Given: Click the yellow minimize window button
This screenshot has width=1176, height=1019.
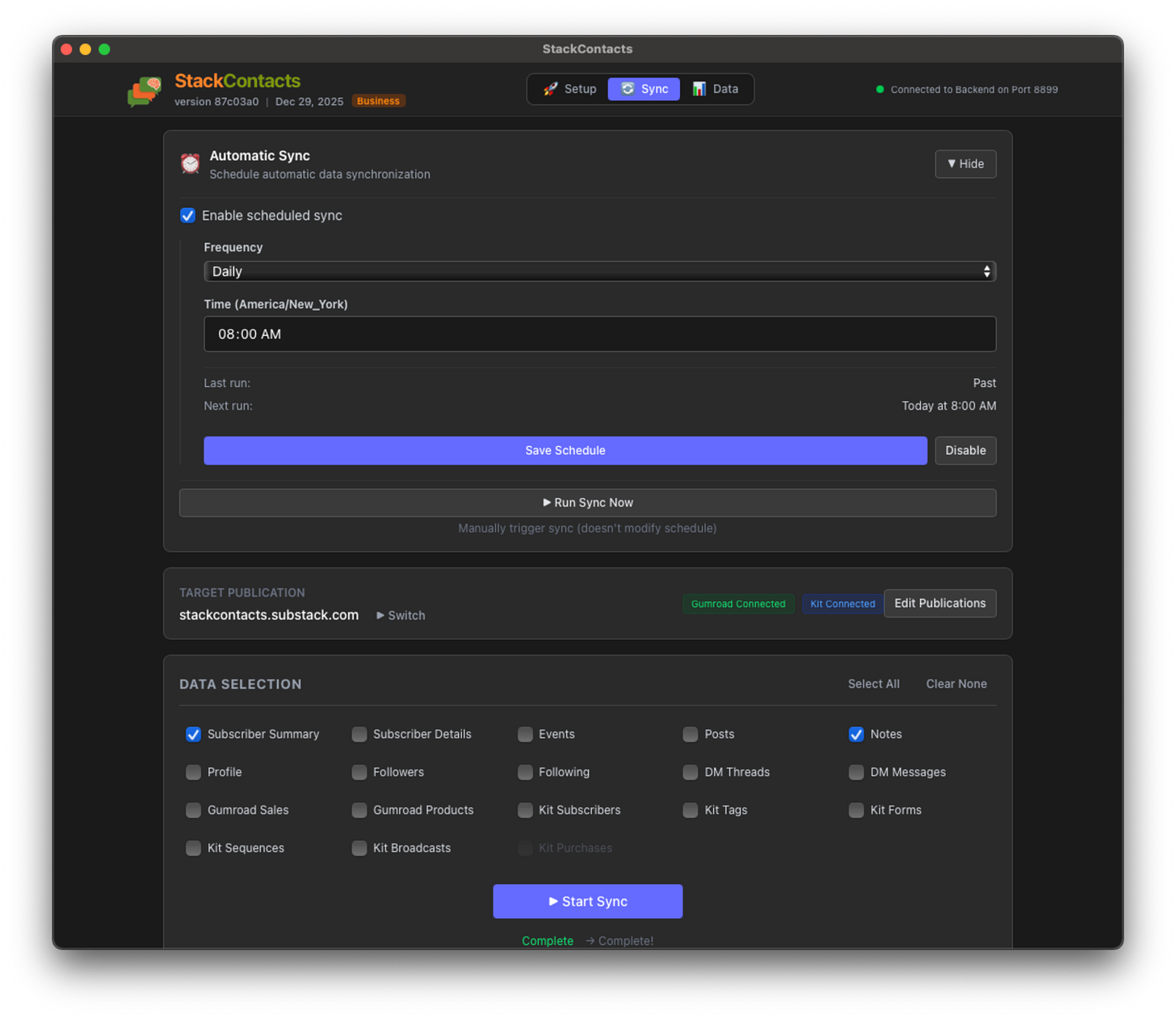Looking at the screenshot, I should 86,49.
